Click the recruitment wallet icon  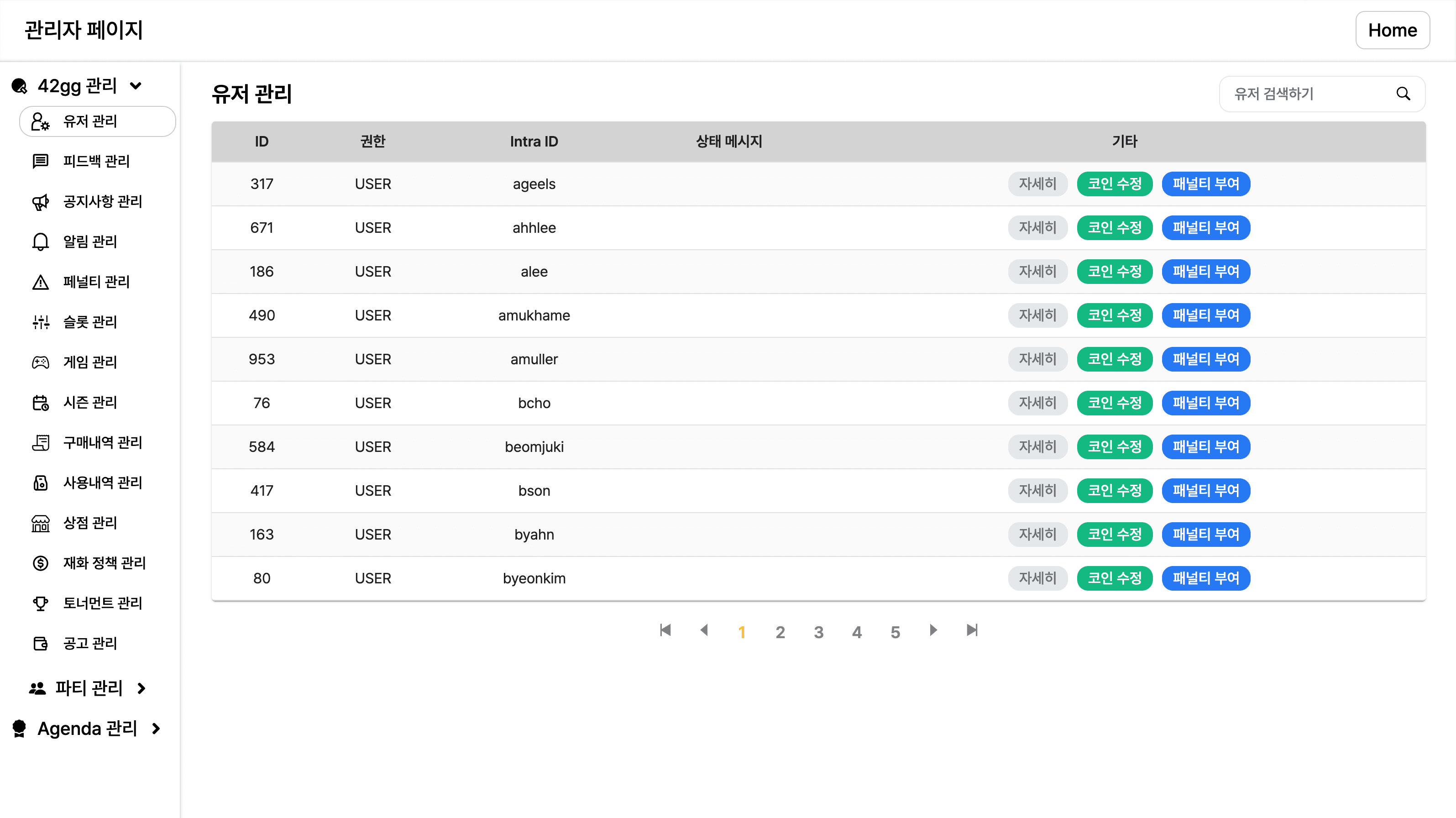pos(40,643)
